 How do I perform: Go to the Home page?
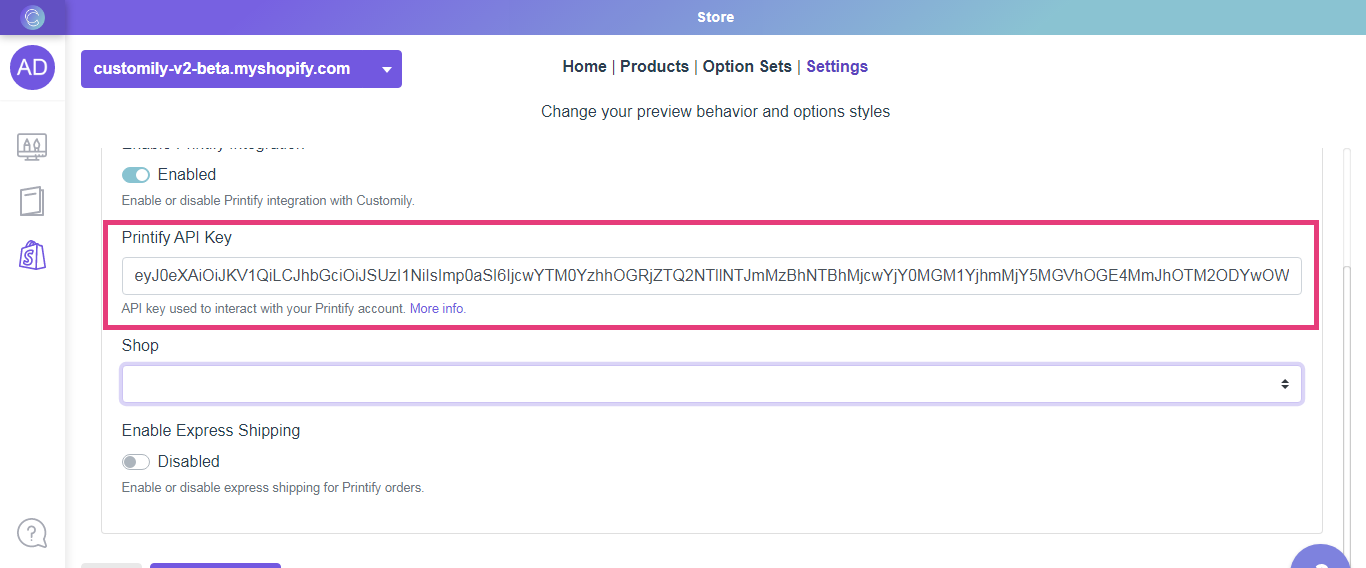[x=584, y=67]
